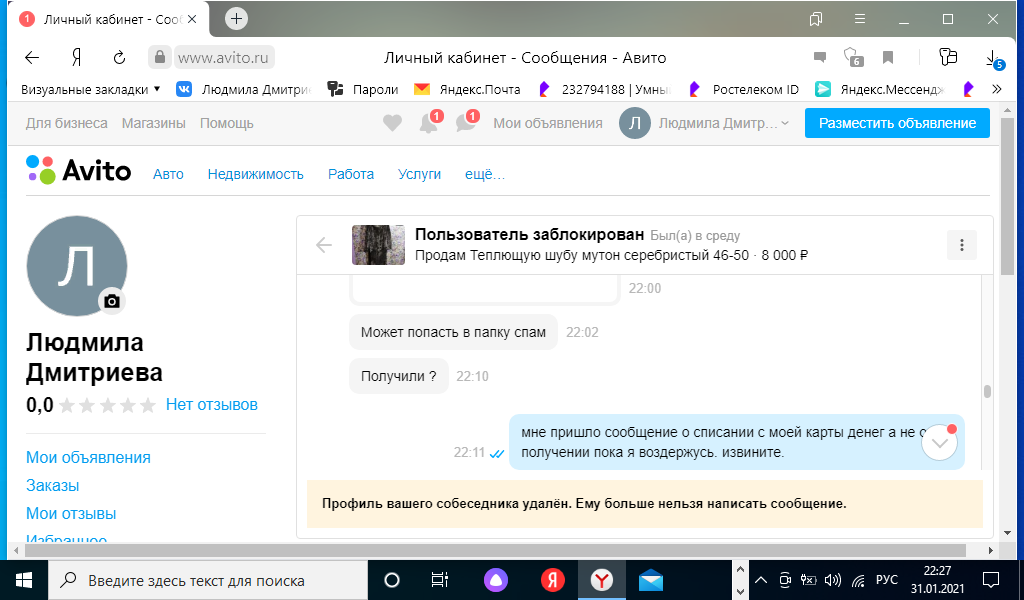Image resolution: width=1024 pixels, height=600 pixels.
Task: Click Нет отзывов link
Action: 212,405
